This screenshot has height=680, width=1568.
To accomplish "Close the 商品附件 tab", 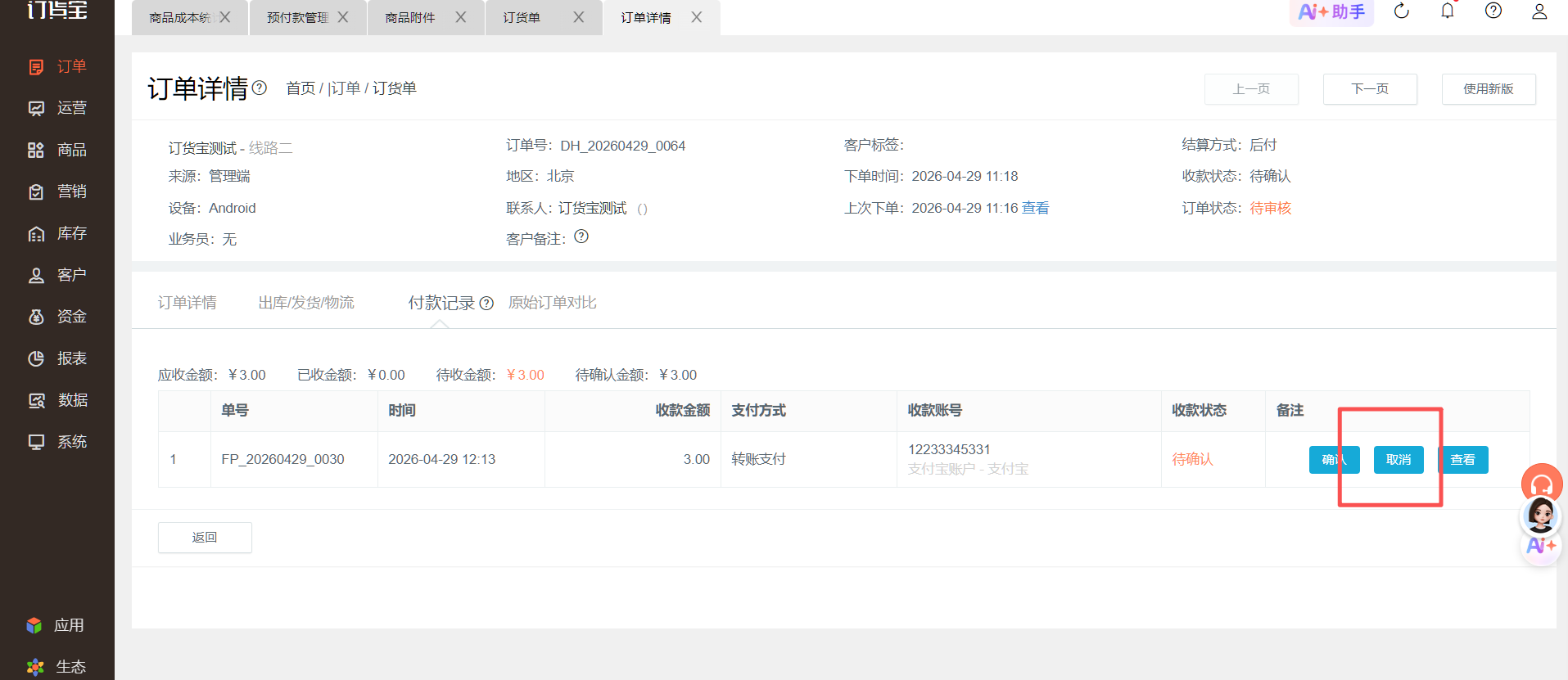I will pyautogui.click(x=461, y=17).
